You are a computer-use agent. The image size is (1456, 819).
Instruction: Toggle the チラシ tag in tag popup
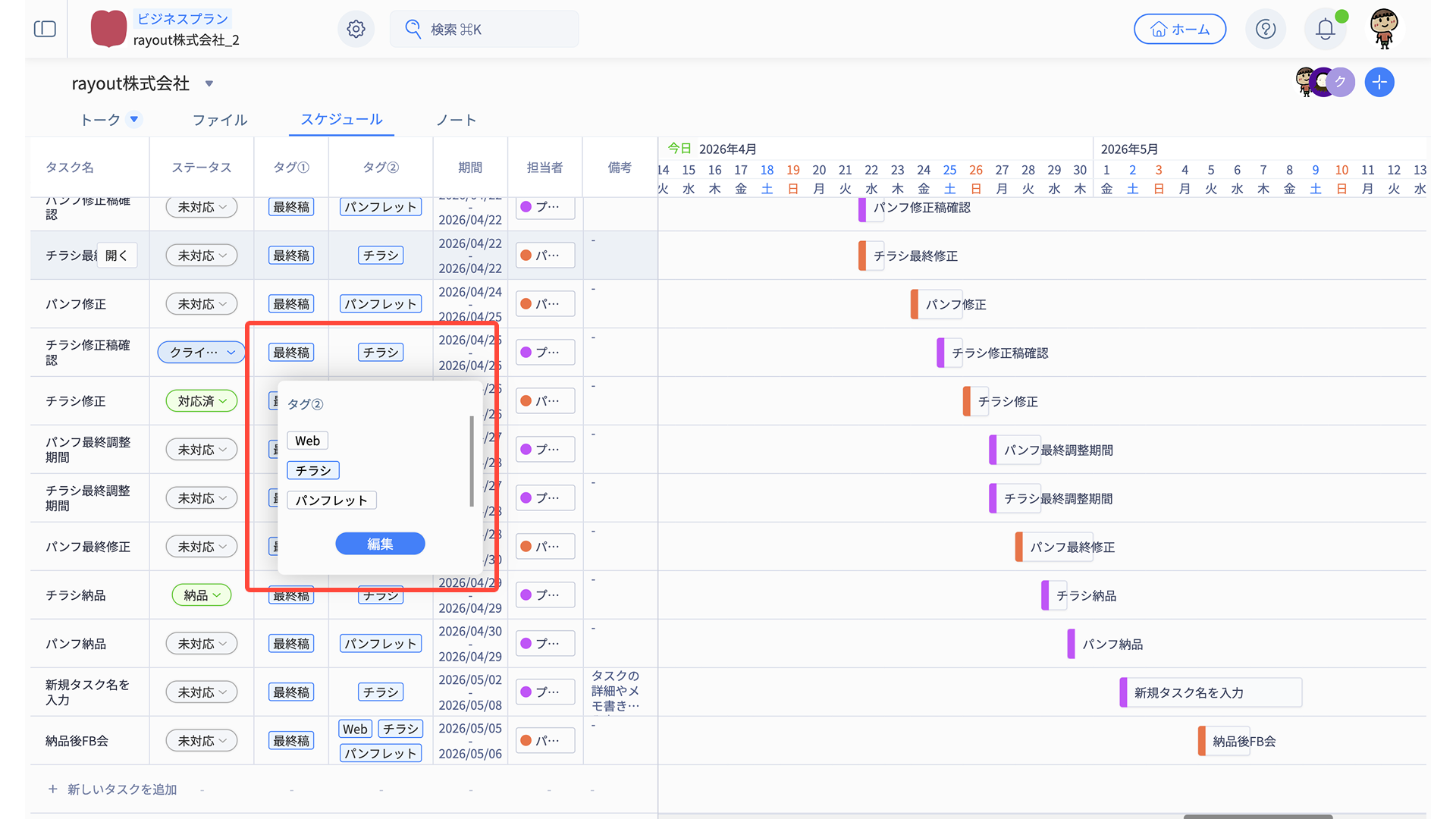tap(313, 470)
